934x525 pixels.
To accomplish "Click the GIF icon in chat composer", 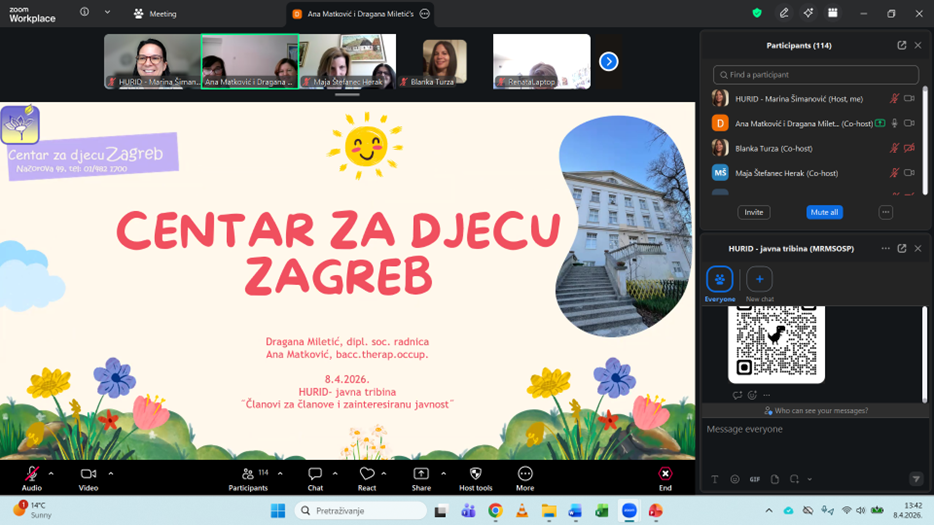I will [755, 479].
